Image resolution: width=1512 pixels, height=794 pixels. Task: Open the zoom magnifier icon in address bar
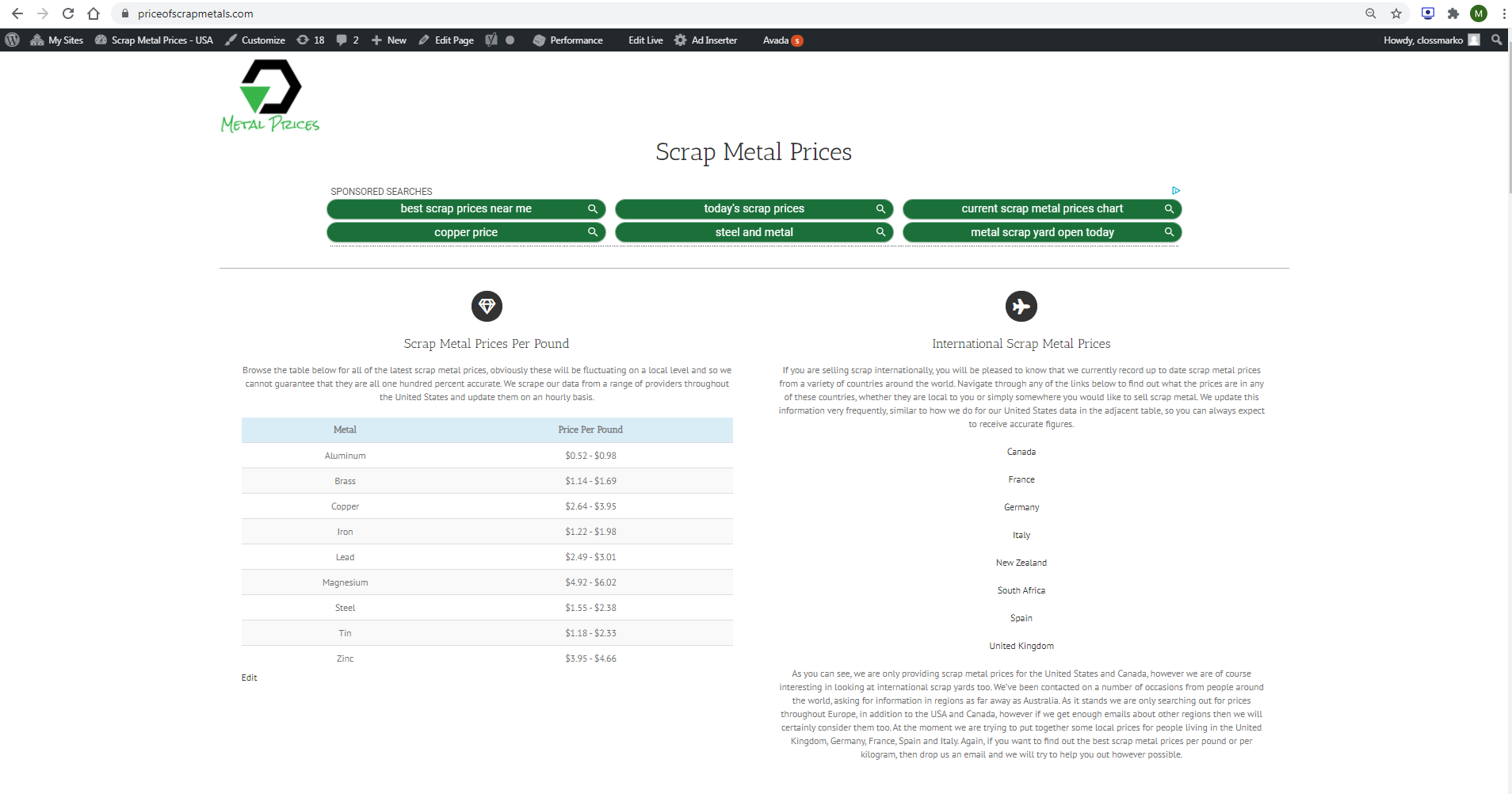(1371, 13)
